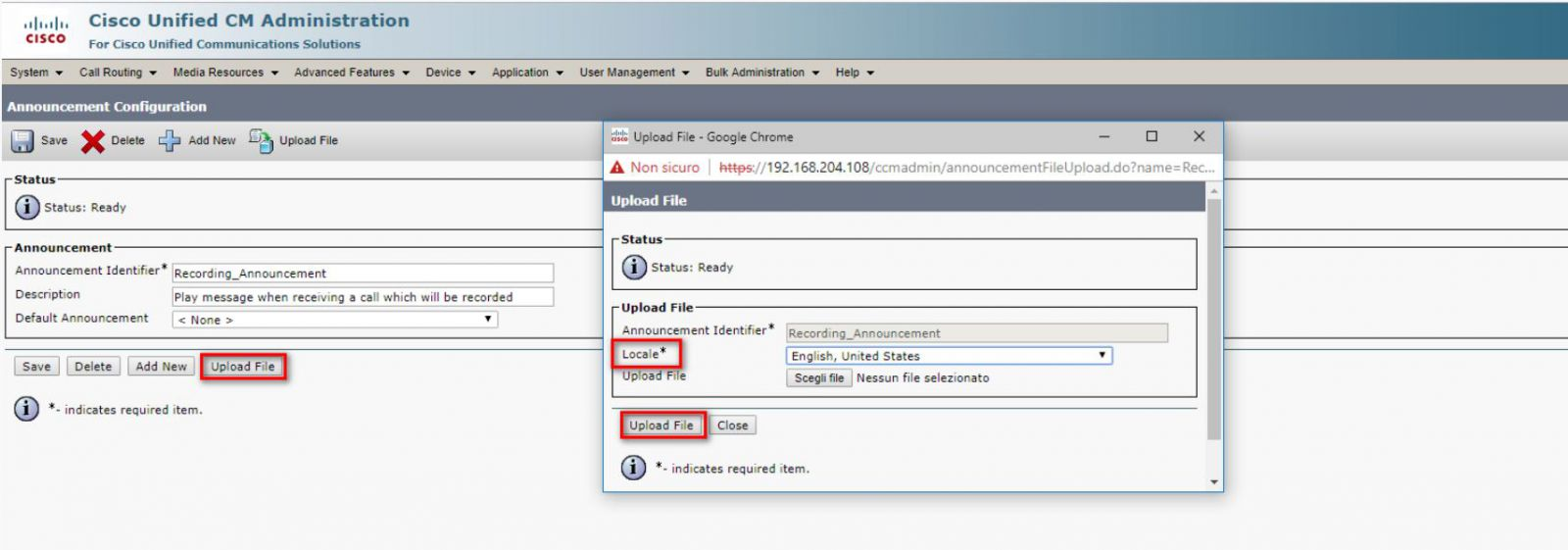Click the Cisco logo in header
The image size is (1568, 550).
(45, 30)
